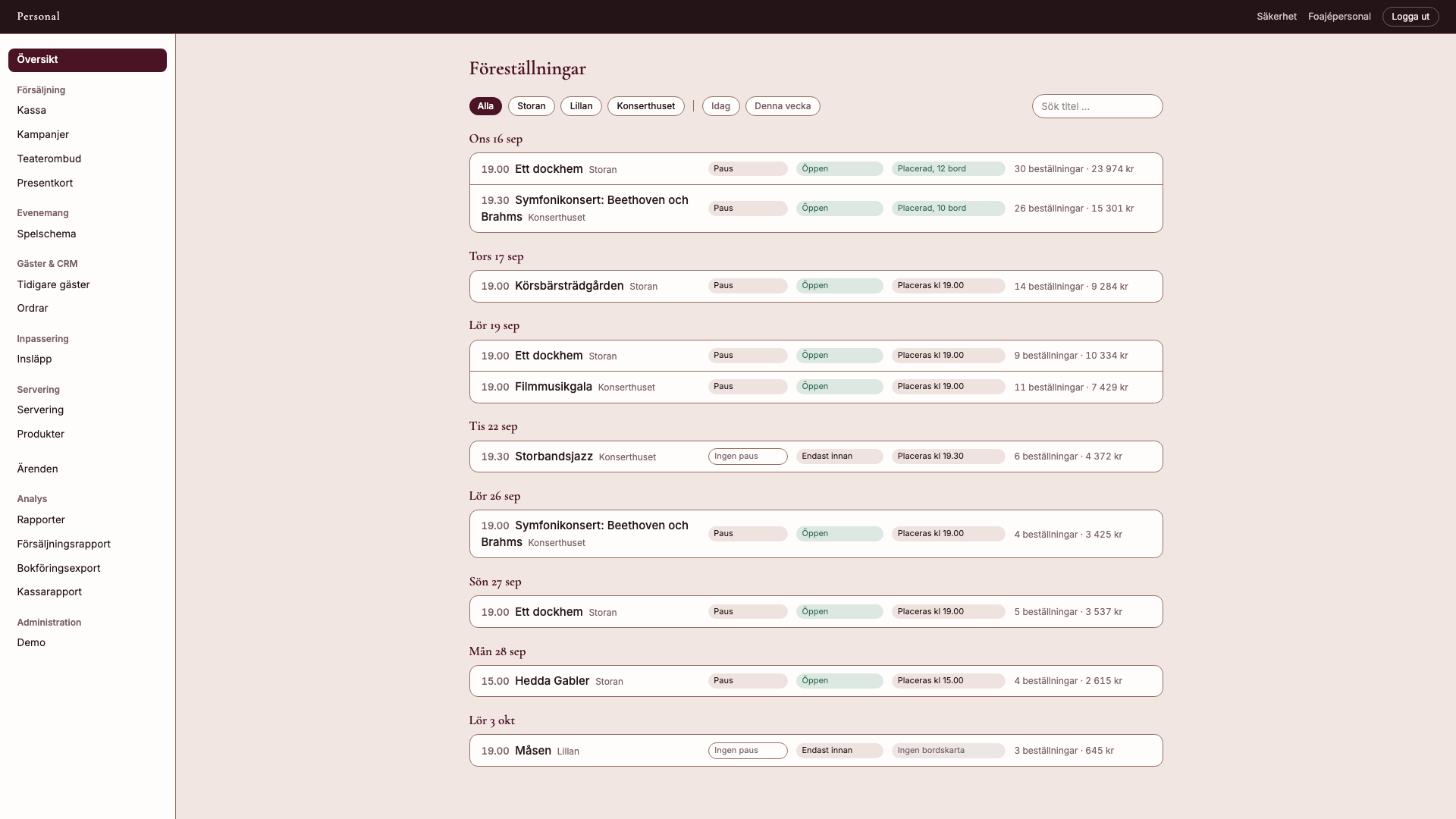1456x819 pixels.
Task: Open the Filmmusikgala performance
Action: tap(816, 387)
